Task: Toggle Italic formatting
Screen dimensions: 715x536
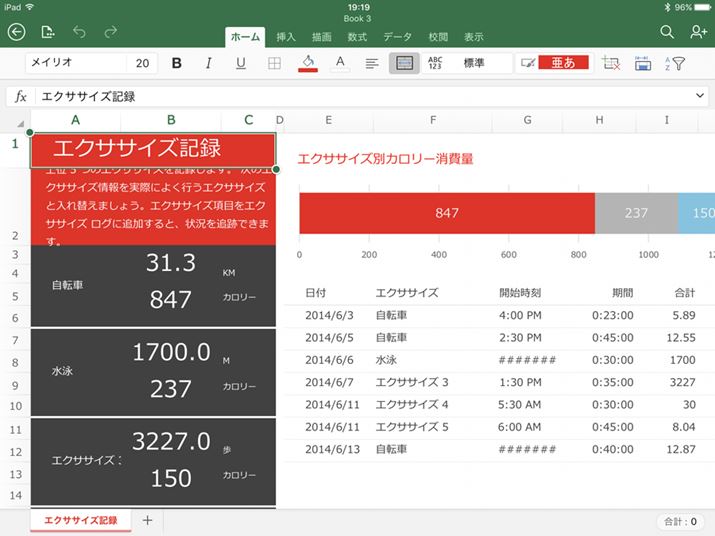Action: tap(208, 63)
